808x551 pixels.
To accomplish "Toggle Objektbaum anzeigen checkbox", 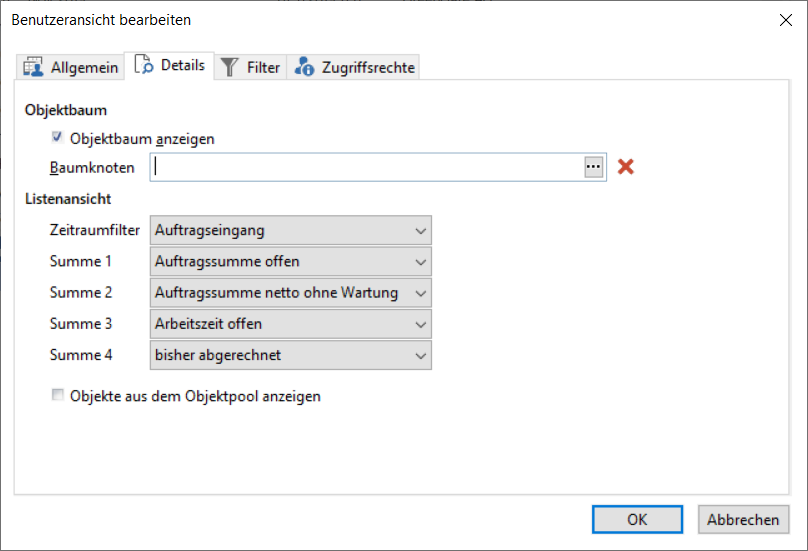I will [57, 137].
